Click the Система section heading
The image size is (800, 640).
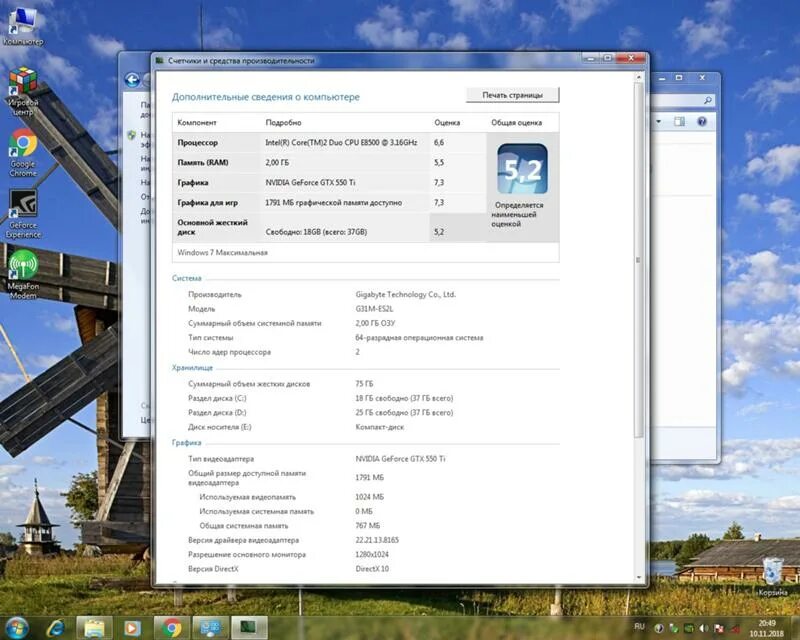click(x=186, y=278)
